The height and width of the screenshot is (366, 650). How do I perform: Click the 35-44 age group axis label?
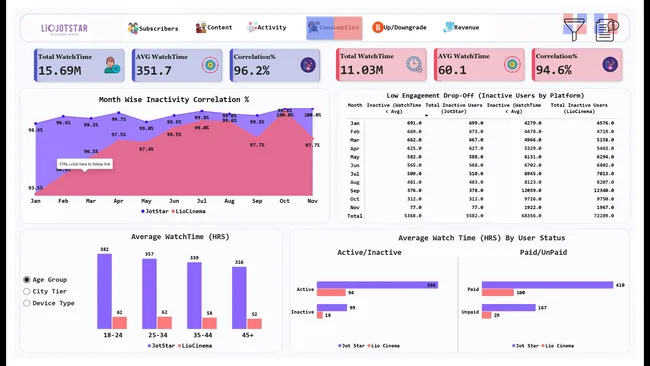[203, 335]
